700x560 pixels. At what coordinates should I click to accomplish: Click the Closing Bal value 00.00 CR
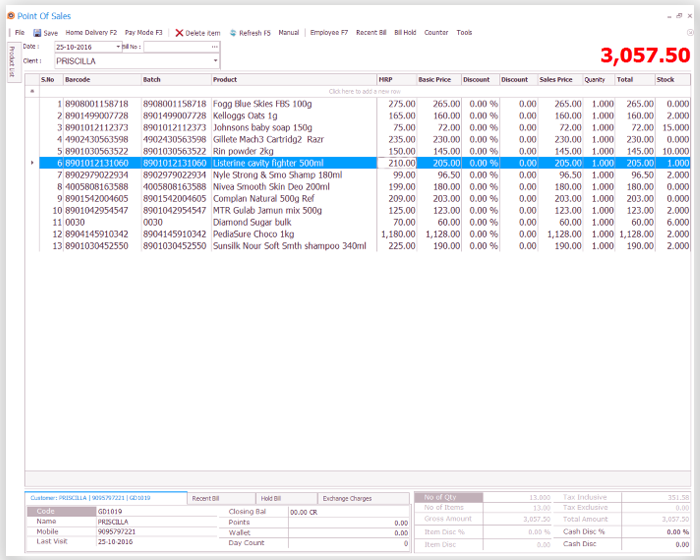click(x=304, y=512)
